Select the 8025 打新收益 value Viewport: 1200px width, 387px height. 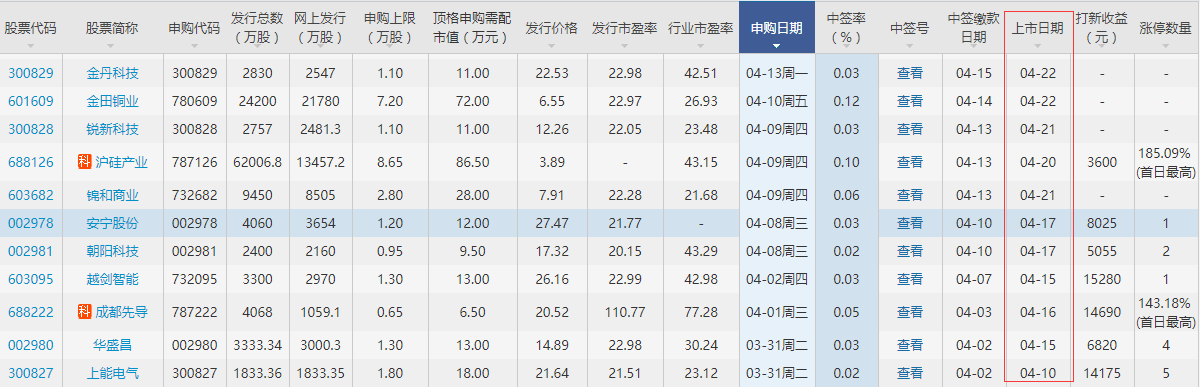click(1102, 223)
